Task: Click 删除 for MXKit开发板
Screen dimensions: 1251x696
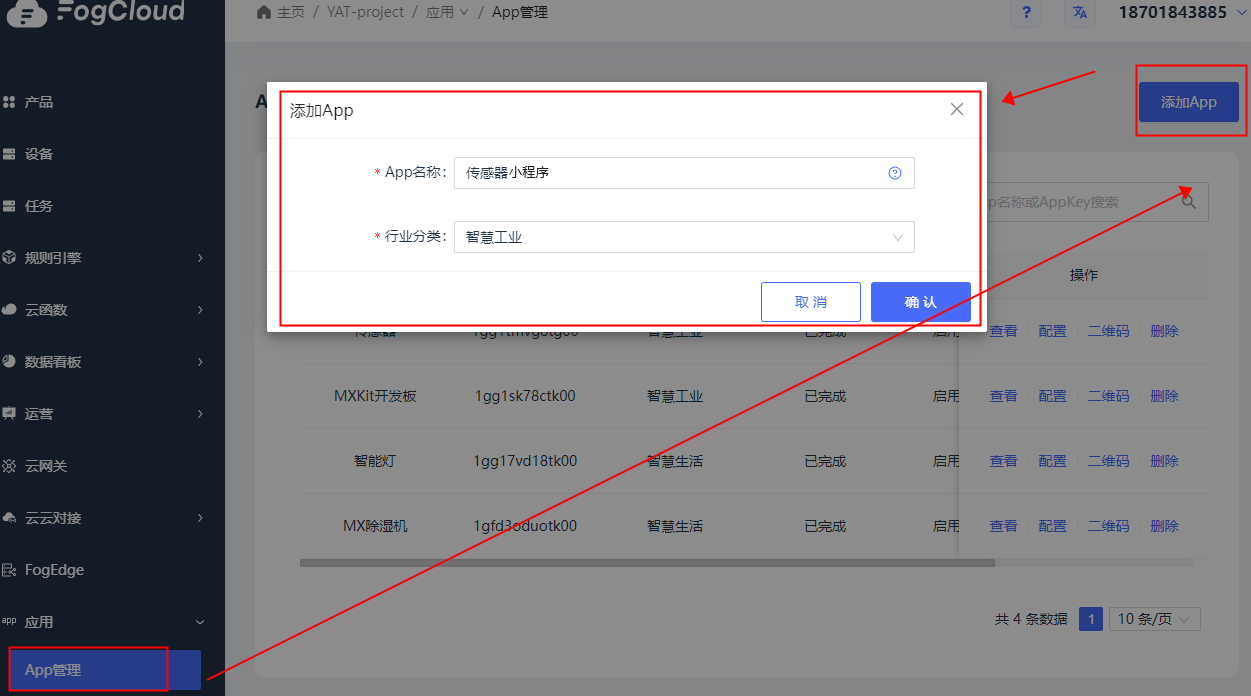Action: pyautogui.click(x=1164, y=396)
